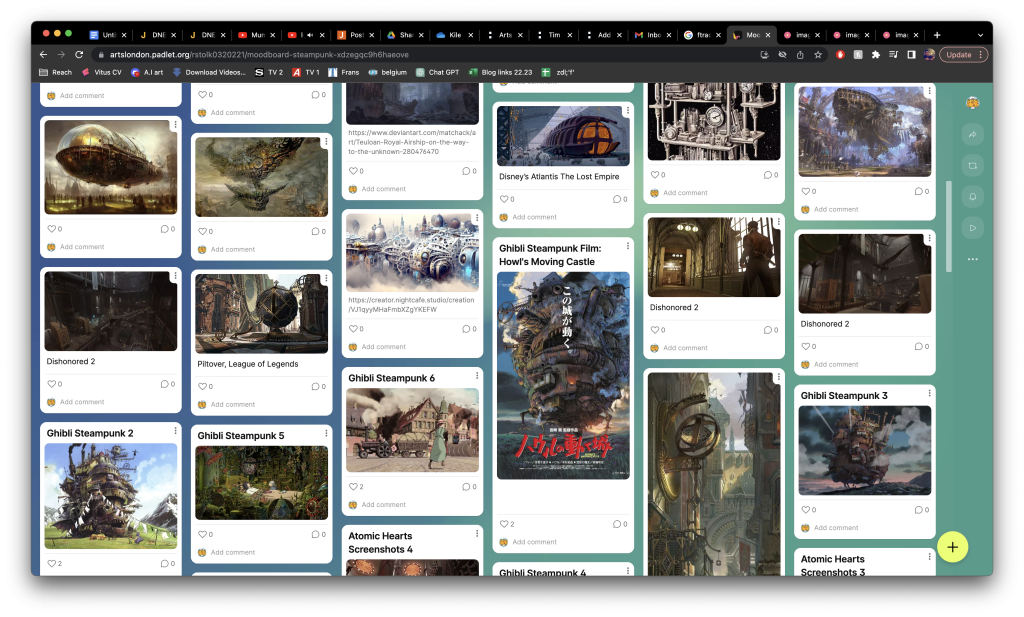Open the Chat GPT bookmark

[438, 72]
